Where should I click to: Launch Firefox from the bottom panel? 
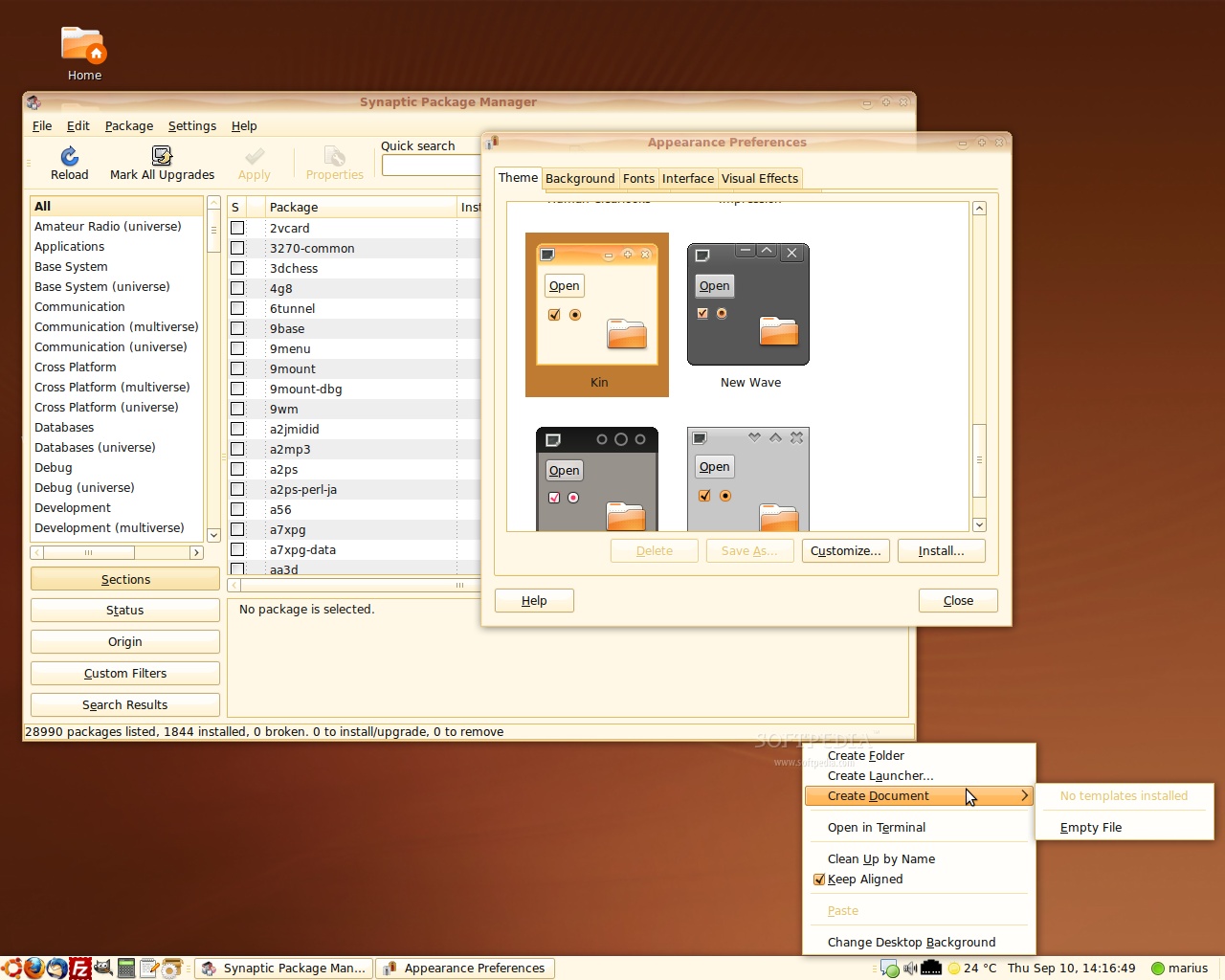(x=34, y=969)
